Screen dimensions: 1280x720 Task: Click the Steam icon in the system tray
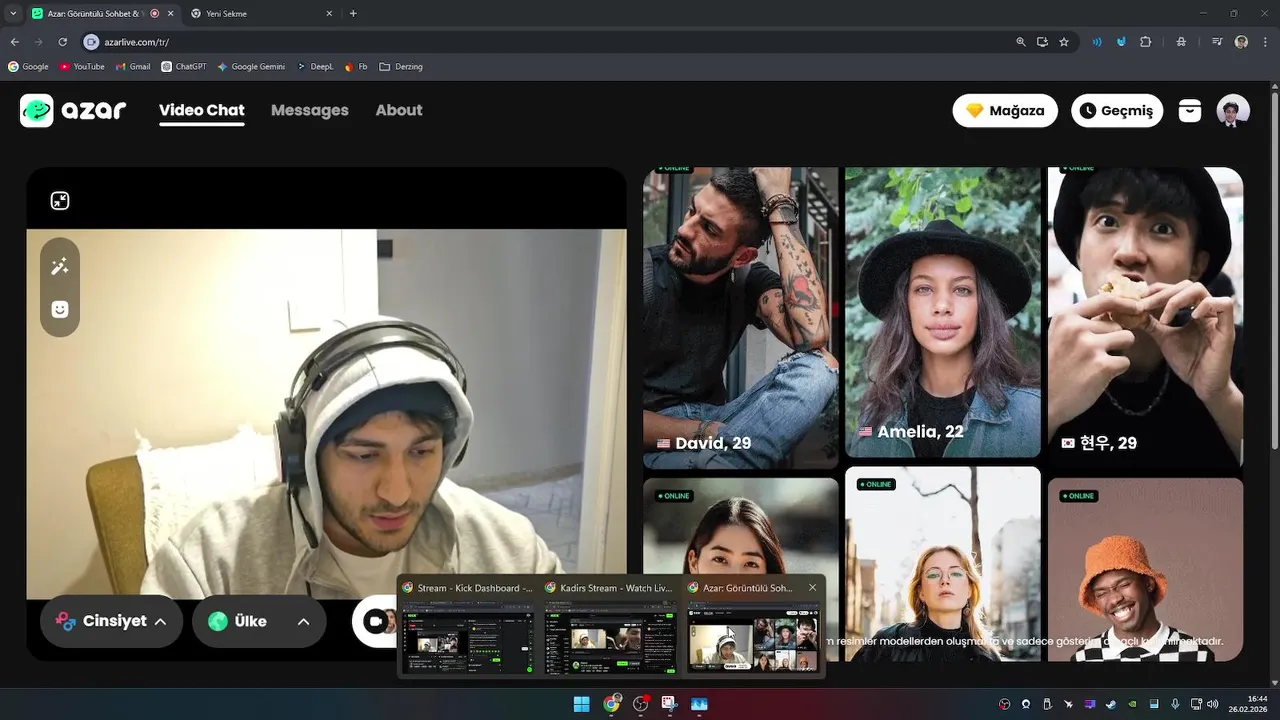click(1111, 704)
